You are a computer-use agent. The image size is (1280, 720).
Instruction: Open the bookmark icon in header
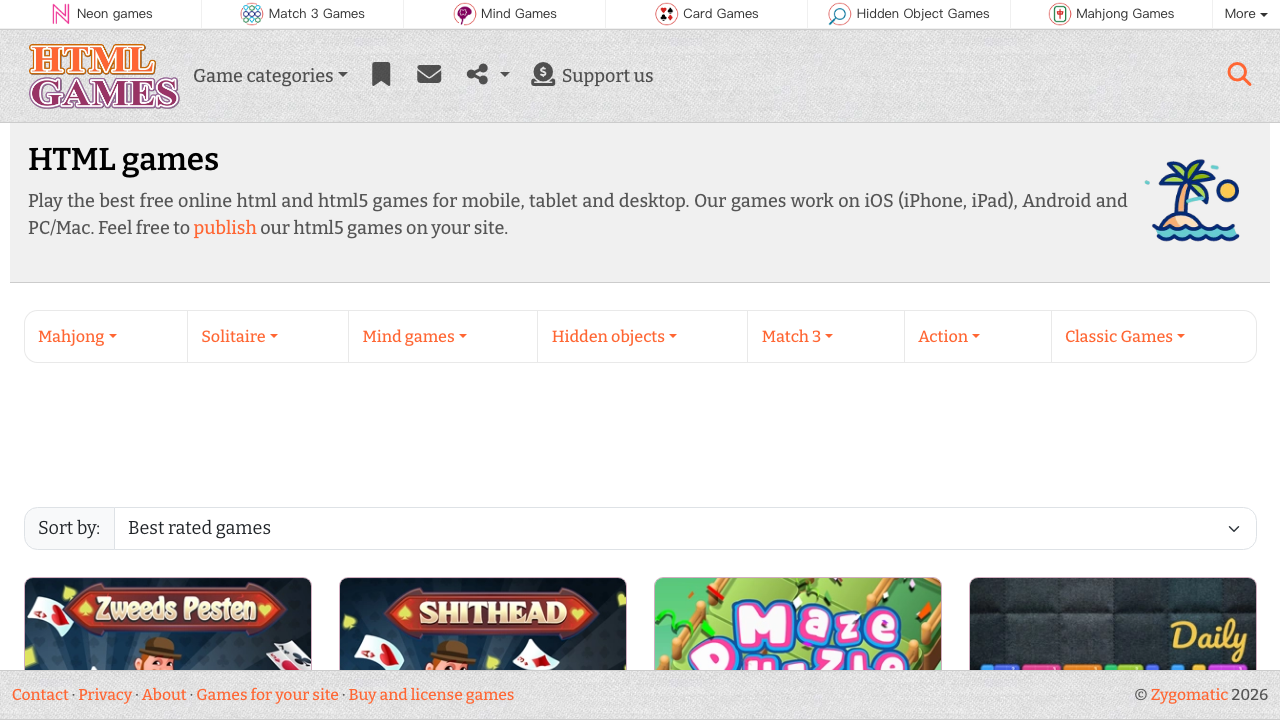(381, 74)
